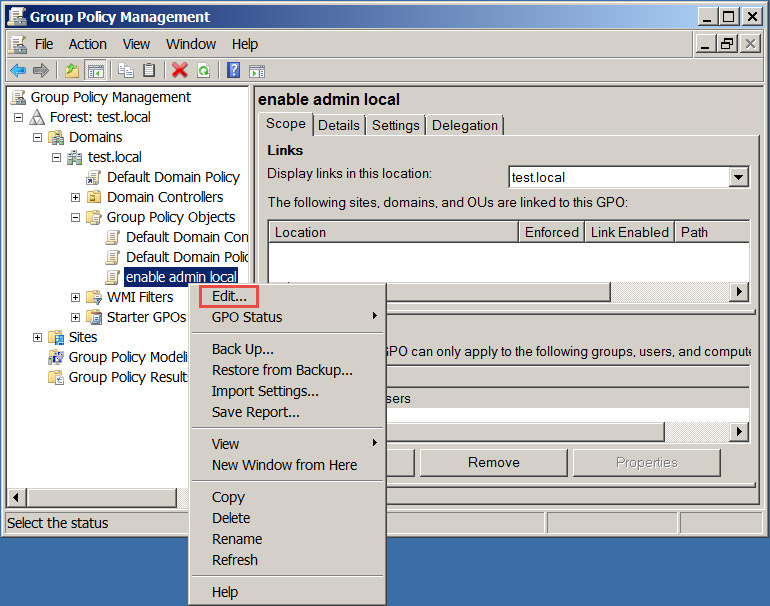Click the Link Enabled column header
Screen dimensions: 770x606
[630, 232]
